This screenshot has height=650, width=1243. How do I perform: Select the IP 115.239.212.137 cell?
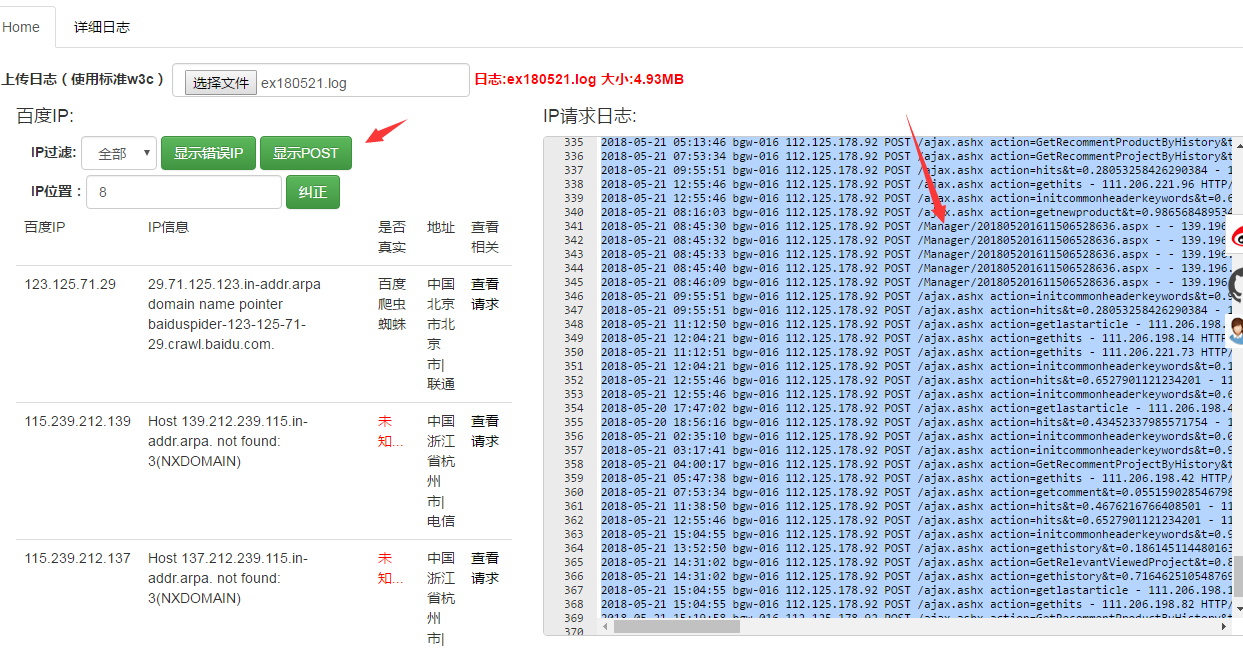pyautogui.click(x=78, y=558)
